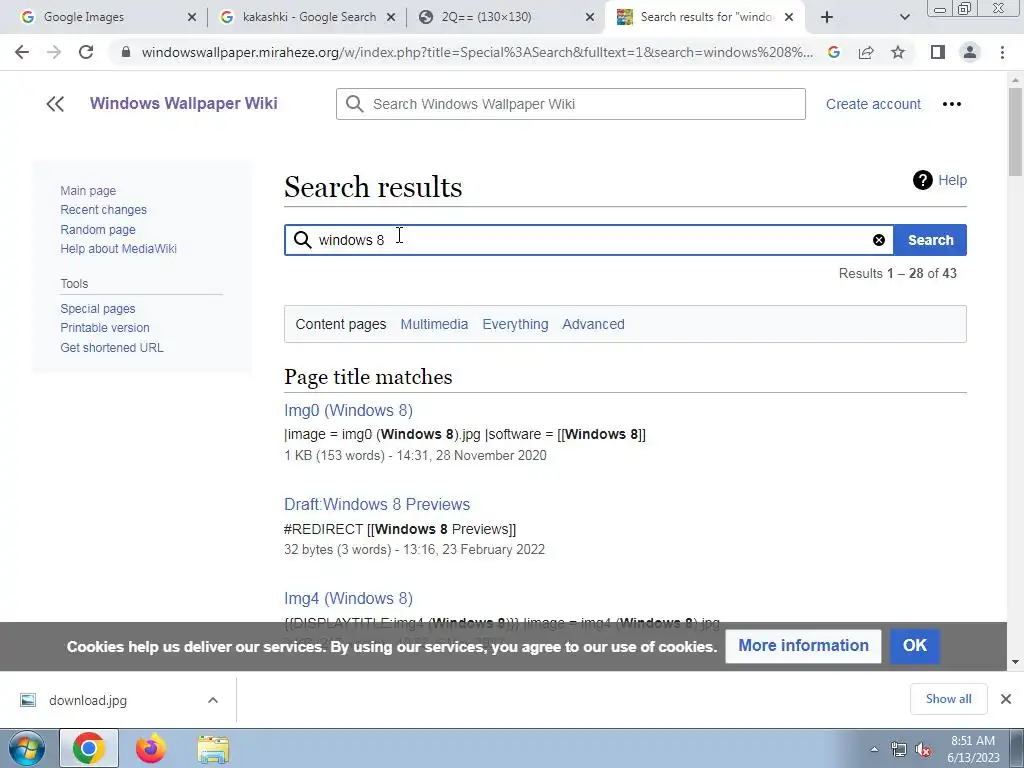1024x768 pixels.
Task: Close the downloads bar
Action: 1006,699
